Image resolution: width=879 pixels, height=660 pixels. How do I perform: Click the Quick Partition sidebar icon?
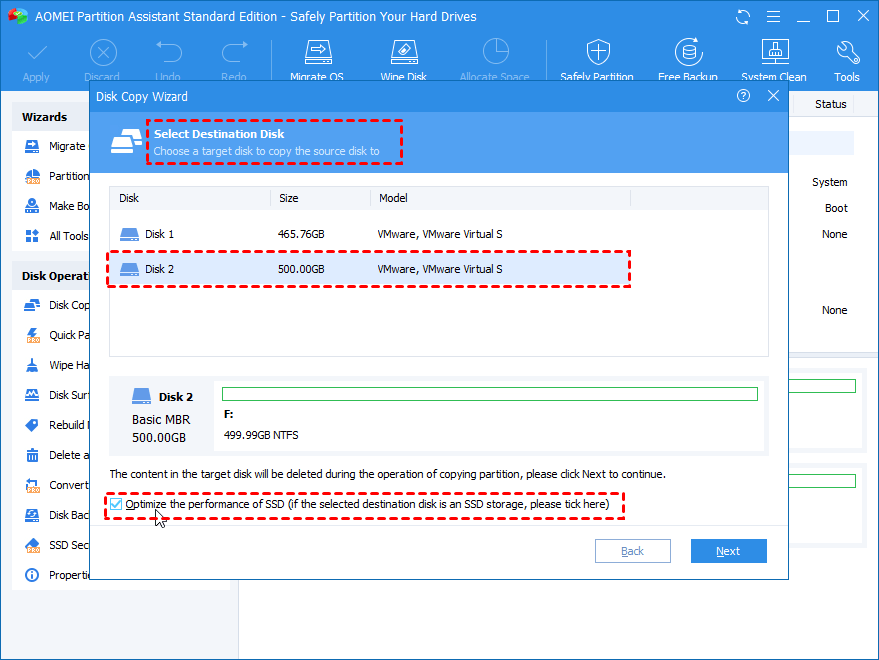click(33, 335)
